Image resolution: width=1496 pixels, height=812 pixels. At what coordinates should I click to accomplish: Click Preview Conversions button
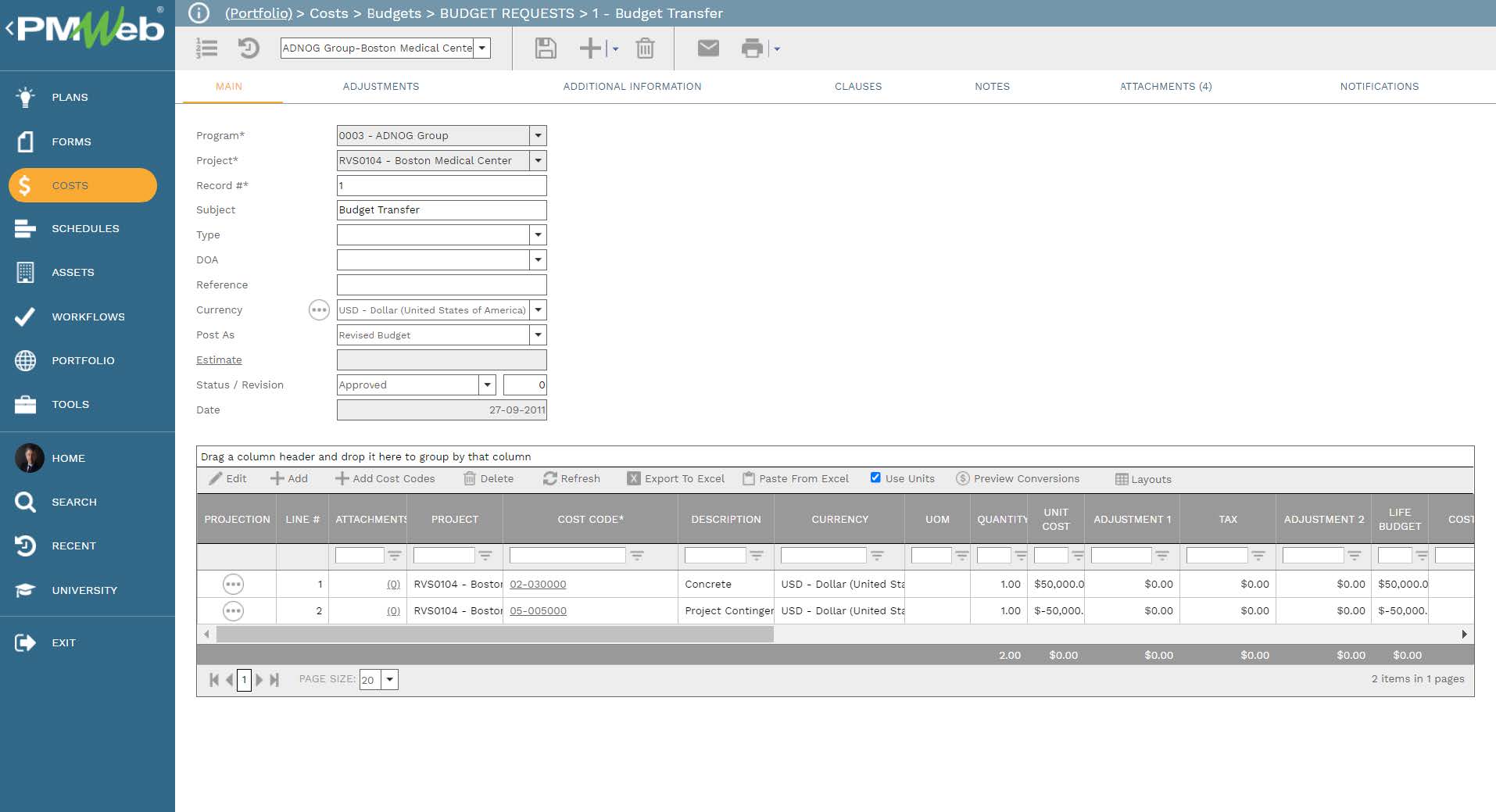(x=1018, y=478)
